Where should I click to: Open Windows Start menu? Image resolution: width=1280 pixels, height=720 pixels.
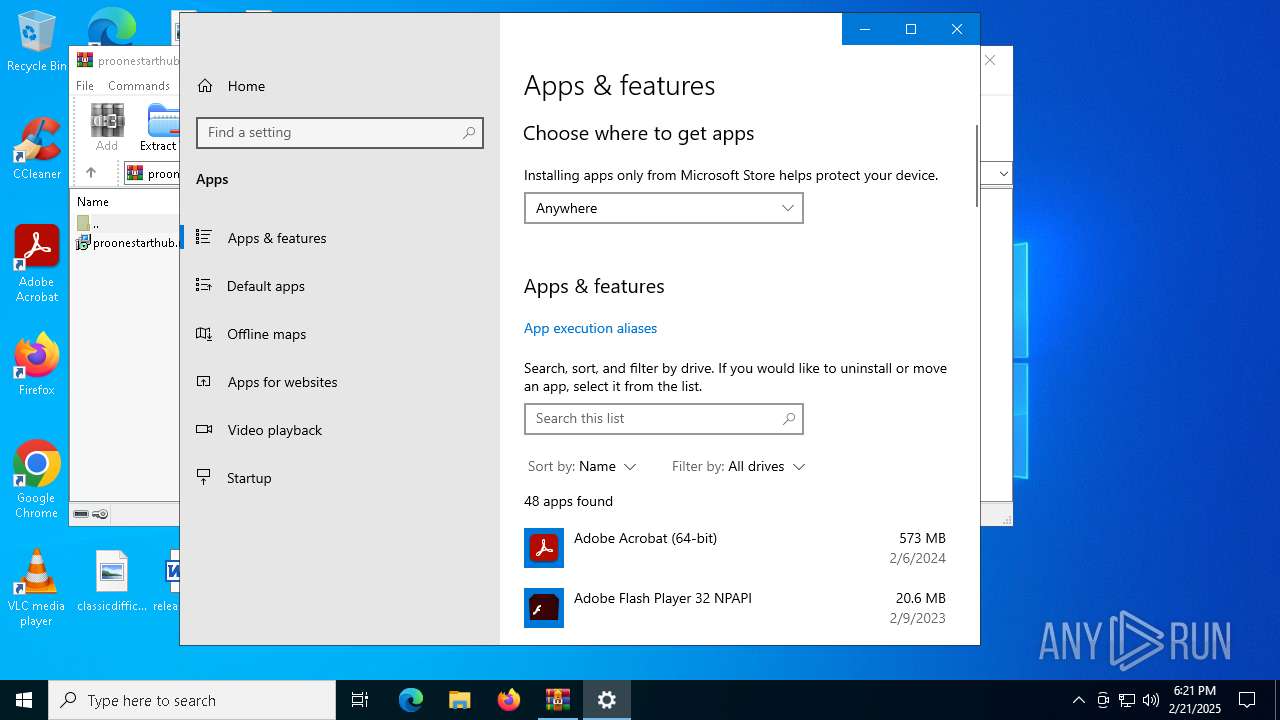click(x=24, y=700)
